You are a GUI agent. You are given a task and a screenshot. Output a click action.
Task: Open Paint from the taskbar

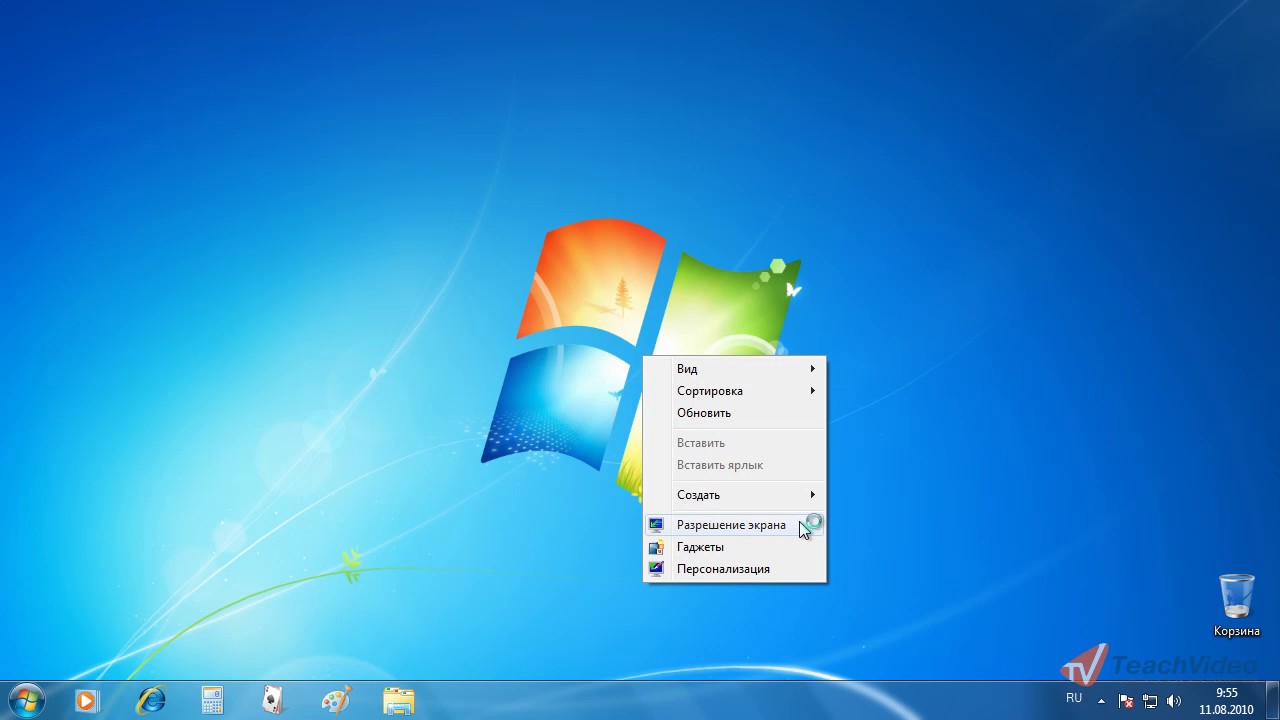tap(336, 701)
